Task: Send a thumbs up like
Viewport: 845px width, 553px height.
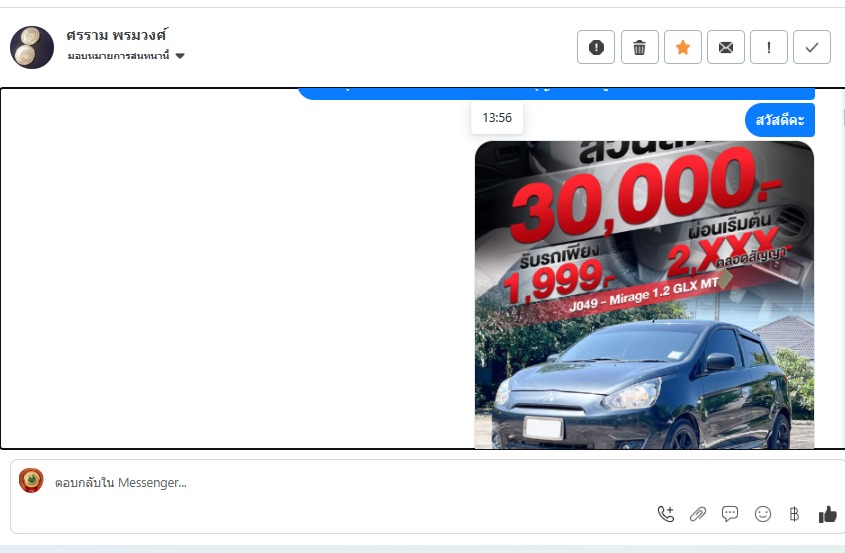Action: (827, 515)
